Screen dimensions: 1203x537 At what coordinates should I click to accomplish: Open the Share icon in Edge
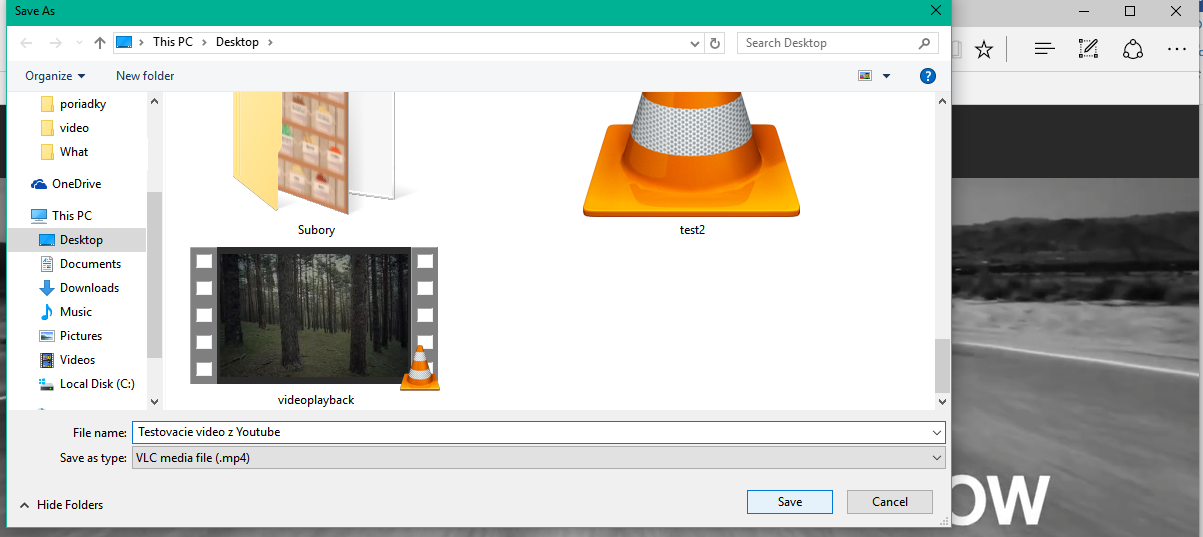coord(1133,49)
